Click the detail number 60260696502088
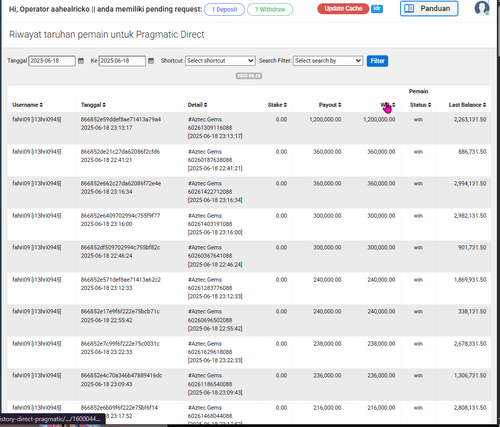The image size is (500, 427). (210, 320)
